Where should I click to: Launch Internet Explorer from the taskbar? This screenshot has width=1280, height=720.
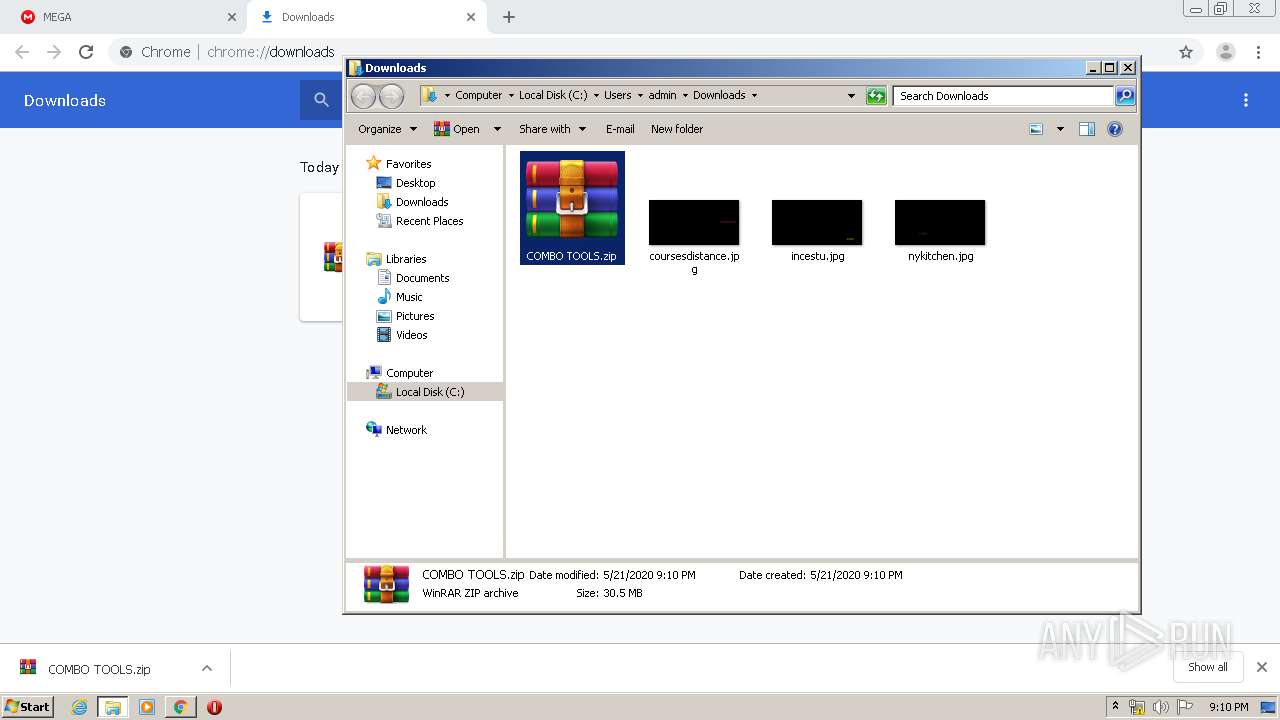point(79,707)
